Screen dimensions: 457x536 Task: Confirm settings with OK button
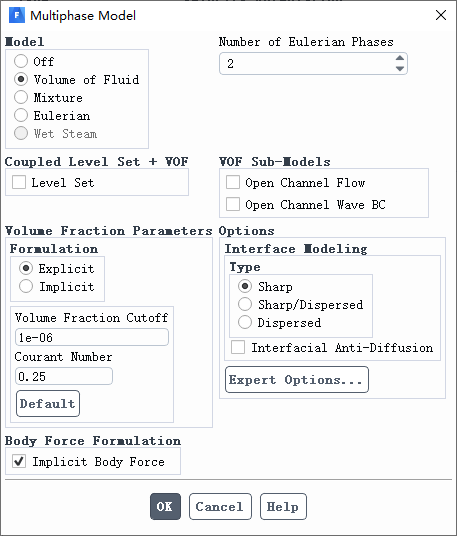[x=165, y=507]
